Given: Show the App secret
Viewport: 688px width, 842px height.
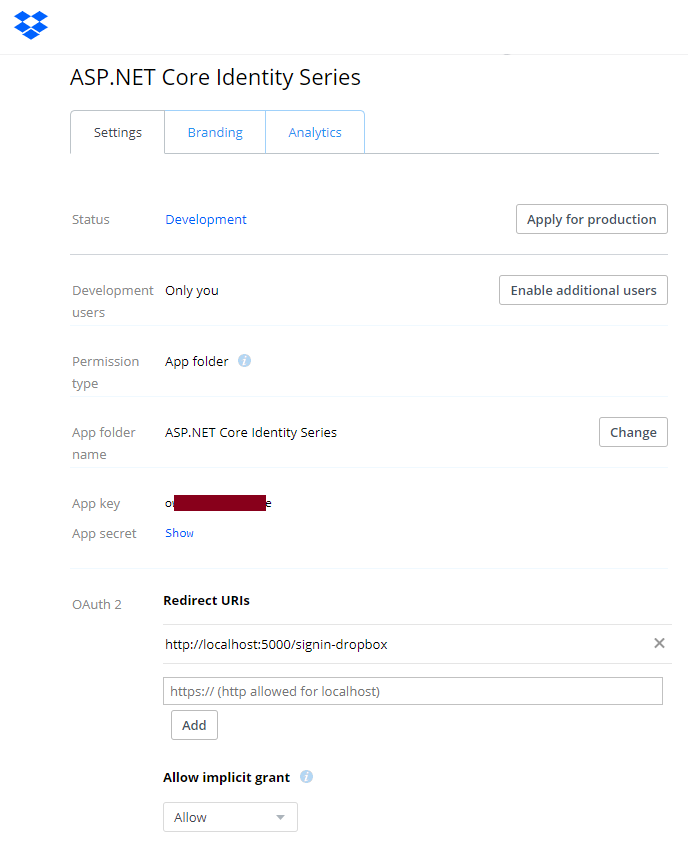Looking at the screenshot, I should point(180,533).
